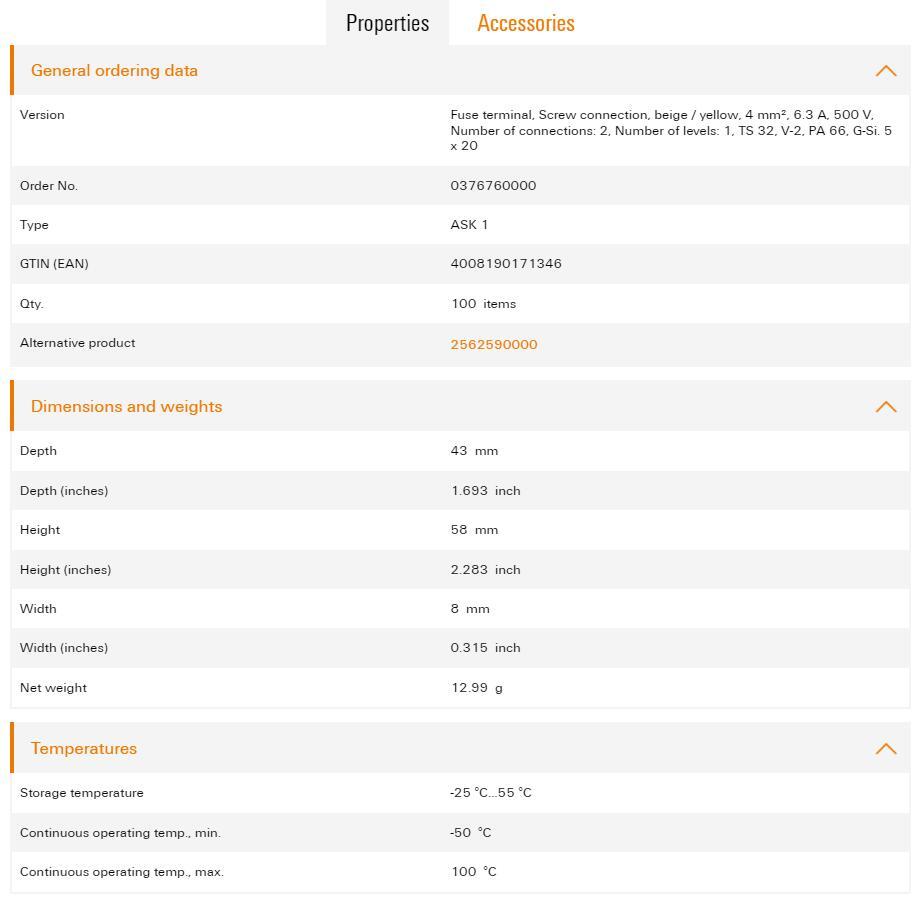
Task: Select the Properties tab
Action: pos(387,23)
